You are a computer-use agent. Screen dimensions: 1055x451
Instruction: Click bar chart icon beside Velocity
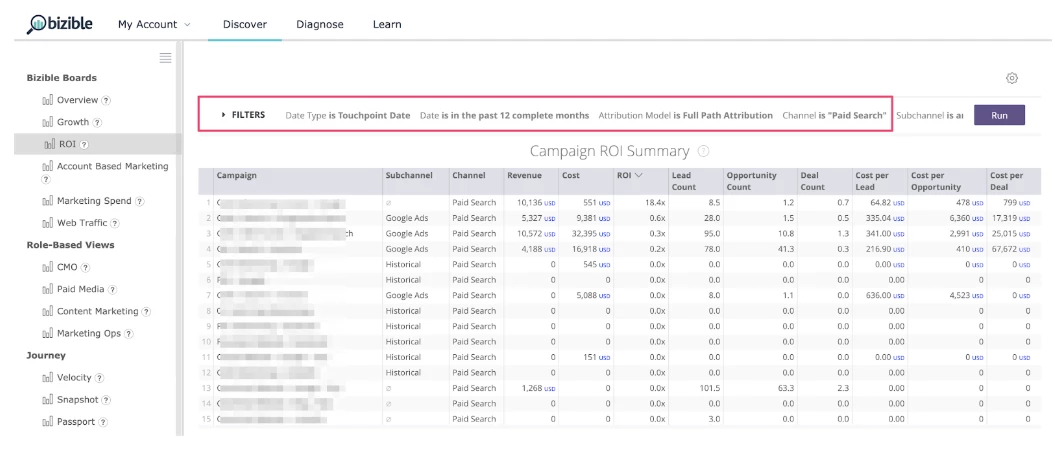48,378
